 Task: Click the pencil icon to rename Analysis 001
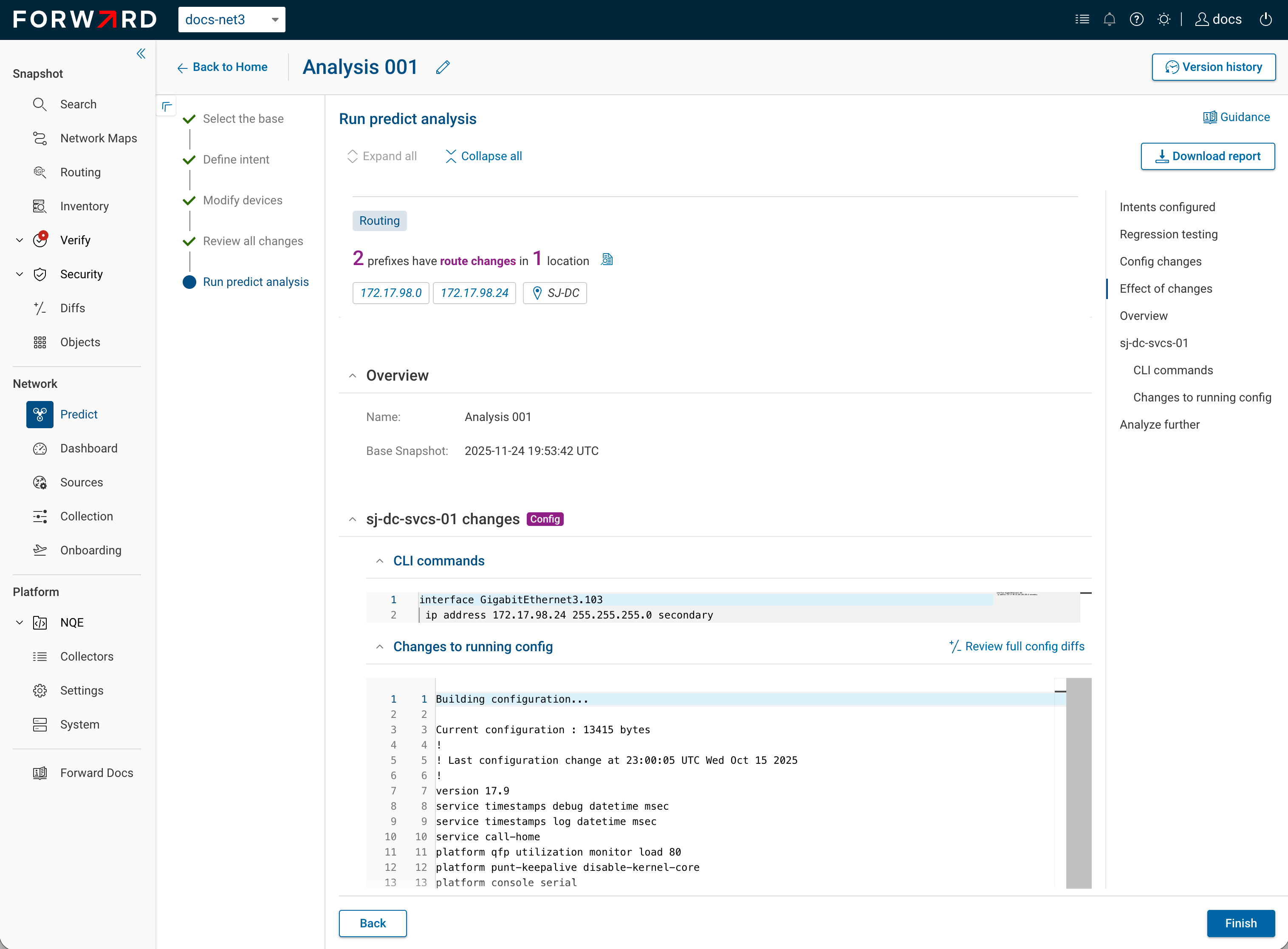(442, 67)
